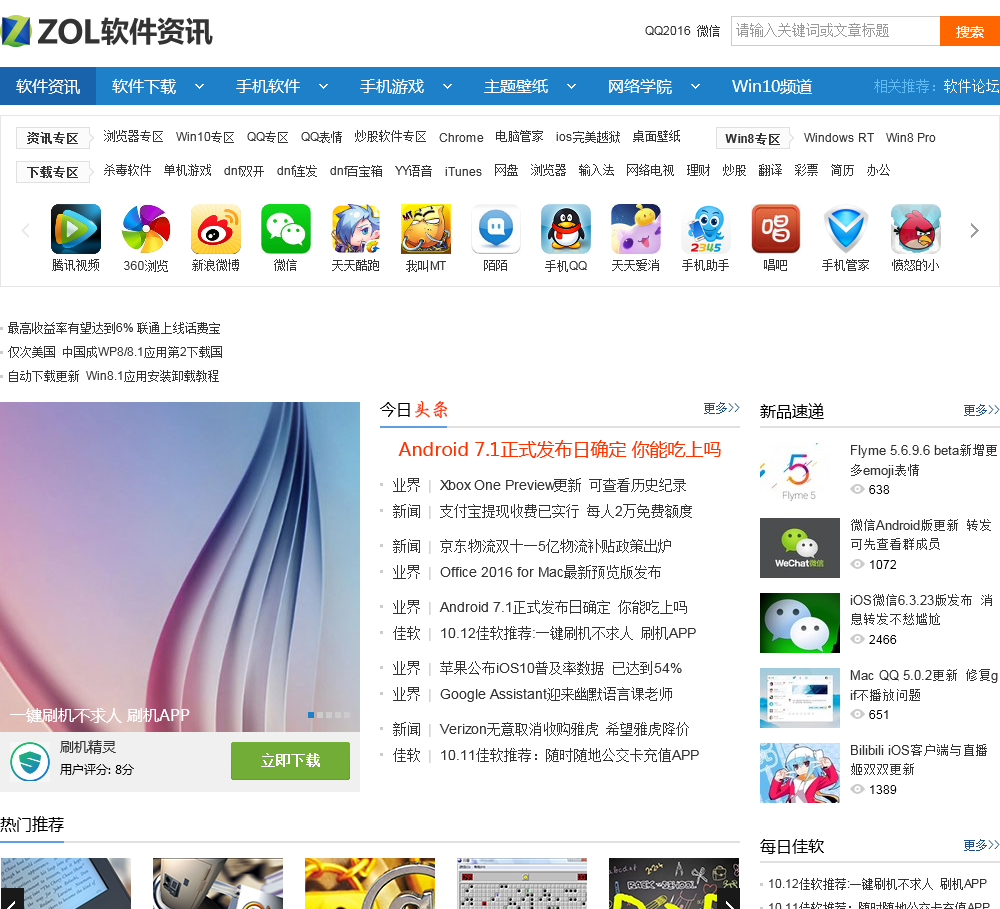The width and height of the screenshot is (1000, 909).
Task: Open the Windows RT link
Action: pyautogui.click(x=839, y=138)
